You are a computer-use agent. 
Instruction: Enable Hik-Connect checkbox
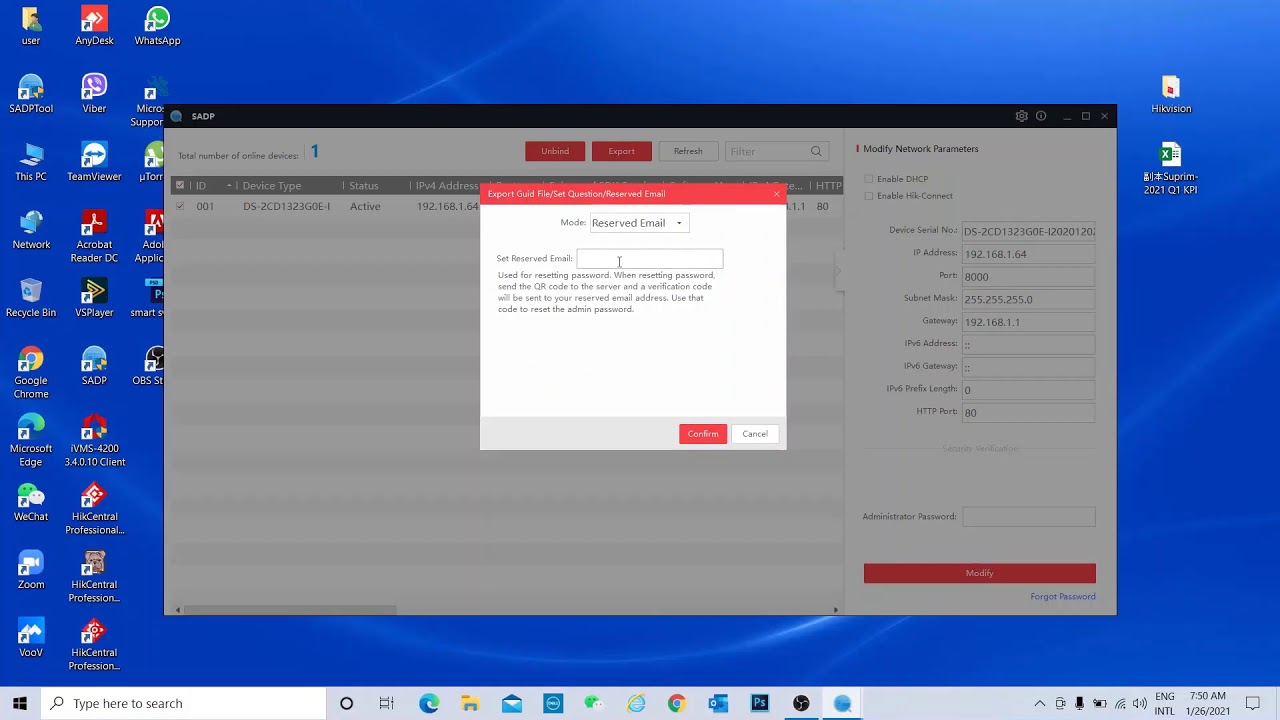[x=868, y=196]
